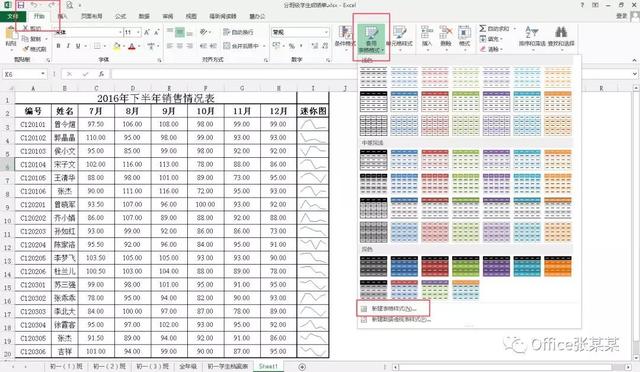
Task: Align the cell text to the left
Action: pos(170,46)
